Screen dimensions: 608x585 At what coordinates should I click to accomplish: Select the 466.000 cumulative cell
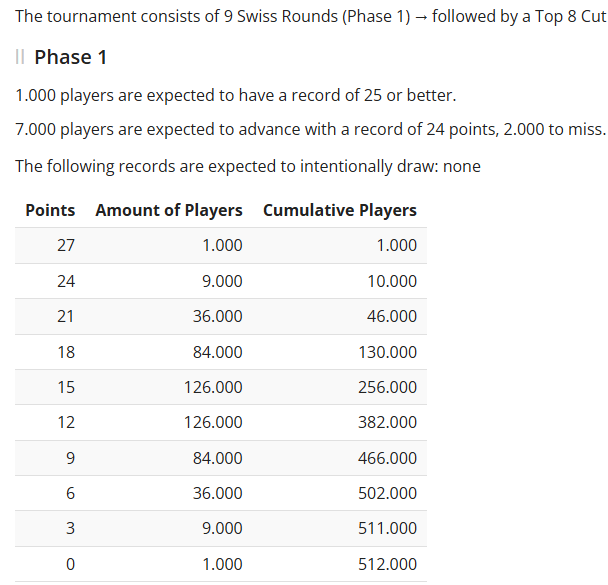[387, 458]
